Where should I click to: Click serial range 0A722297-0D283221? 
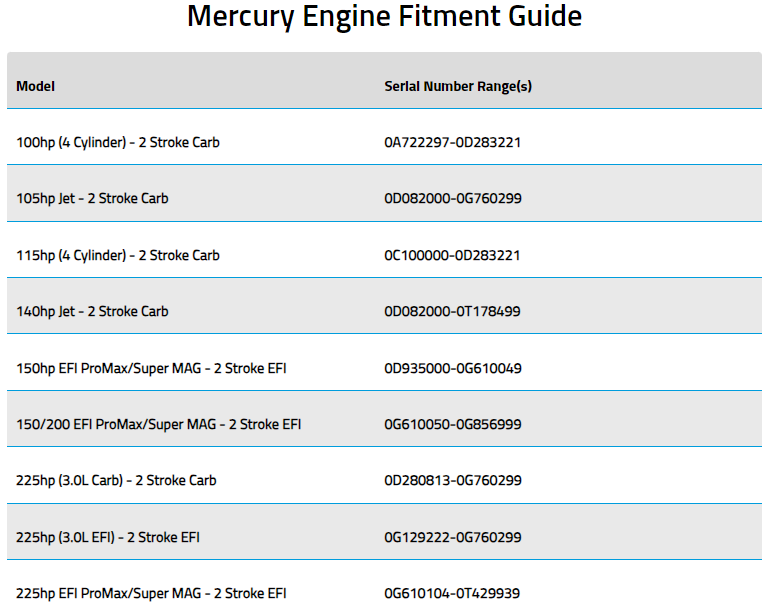pyautogui.click(x=452, y=143)
